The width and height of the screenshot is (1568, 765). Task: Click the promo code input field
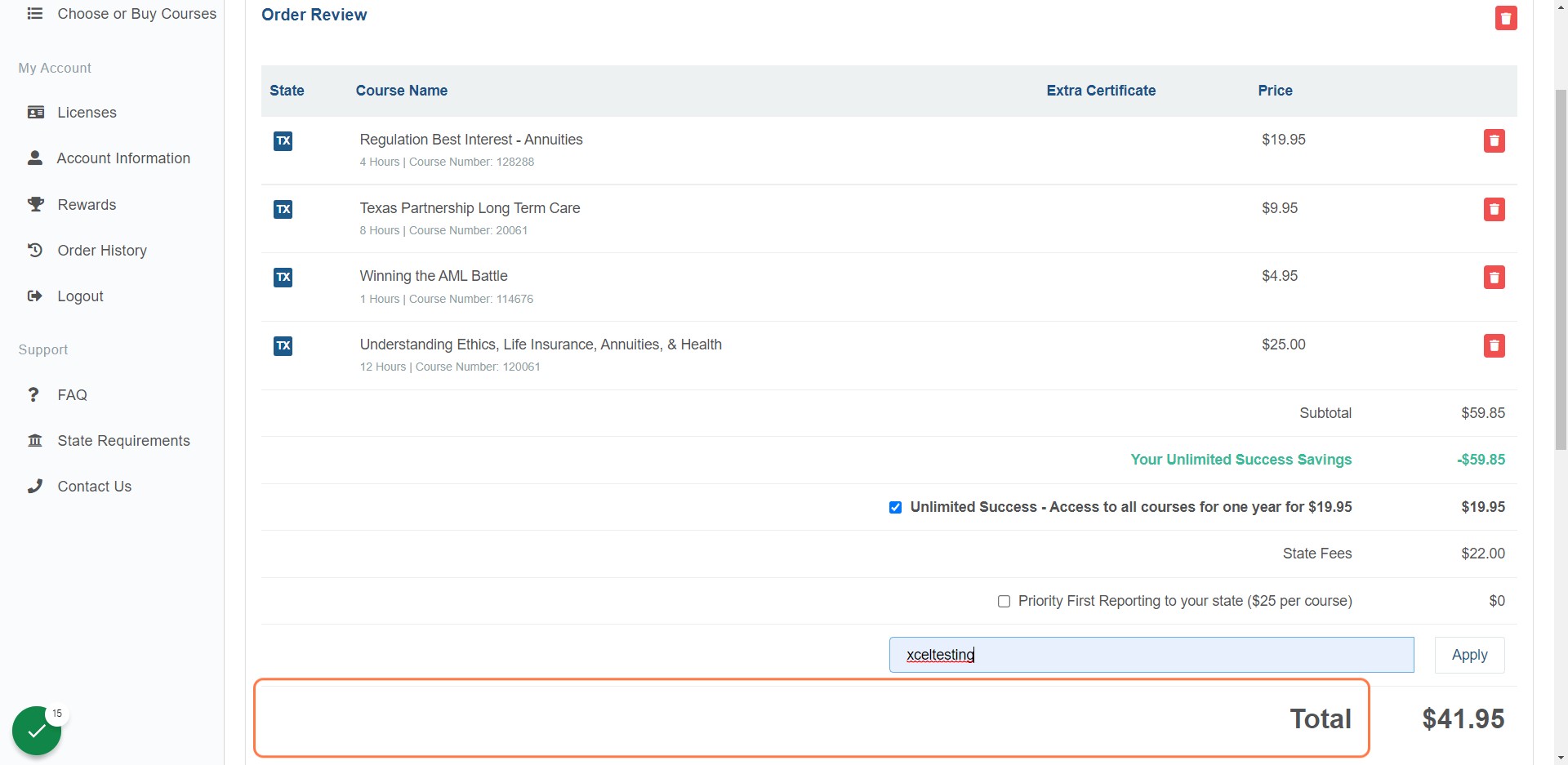1151,655
